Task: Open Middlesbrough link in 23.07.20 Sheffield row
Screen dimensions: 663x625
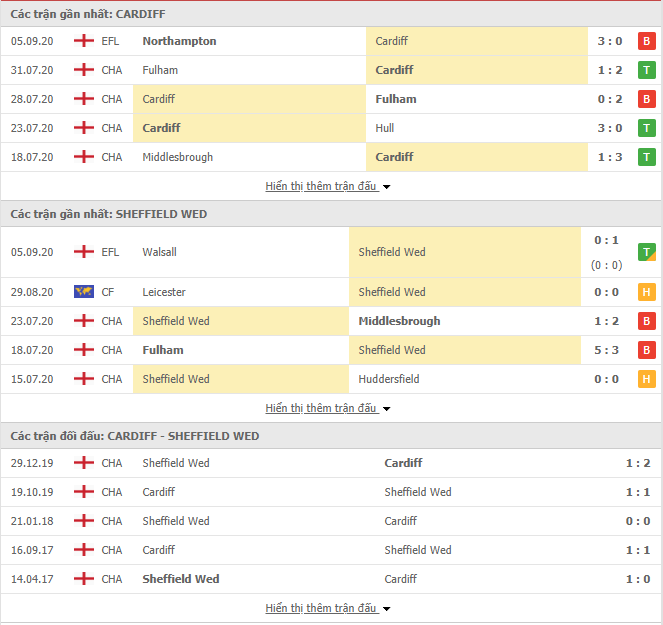Action: point(399,321)
